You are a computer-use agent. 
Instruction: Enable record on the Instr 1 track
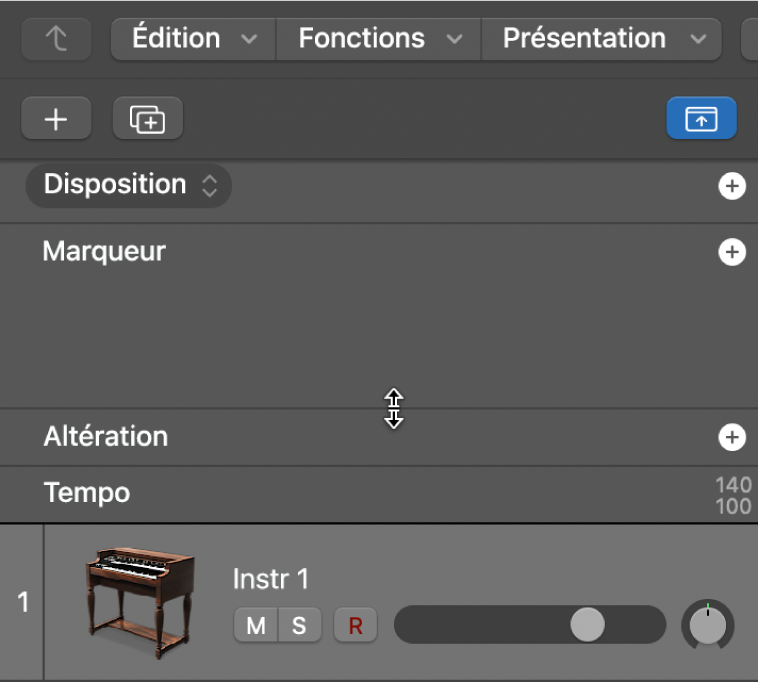pos(355,626)
